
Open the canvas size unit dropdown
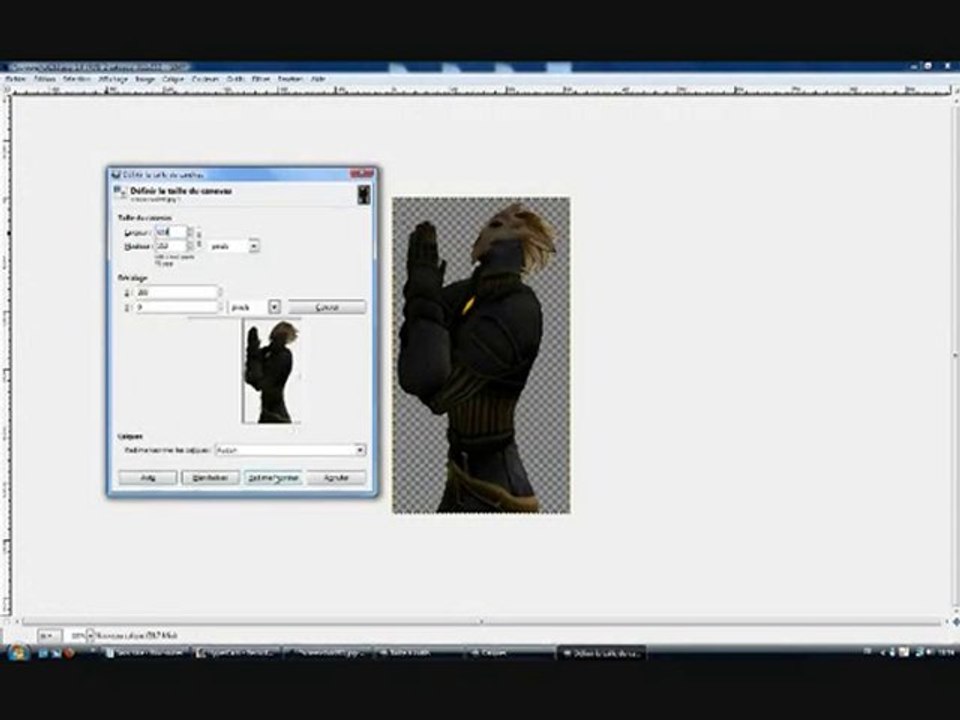pos(234,246)
